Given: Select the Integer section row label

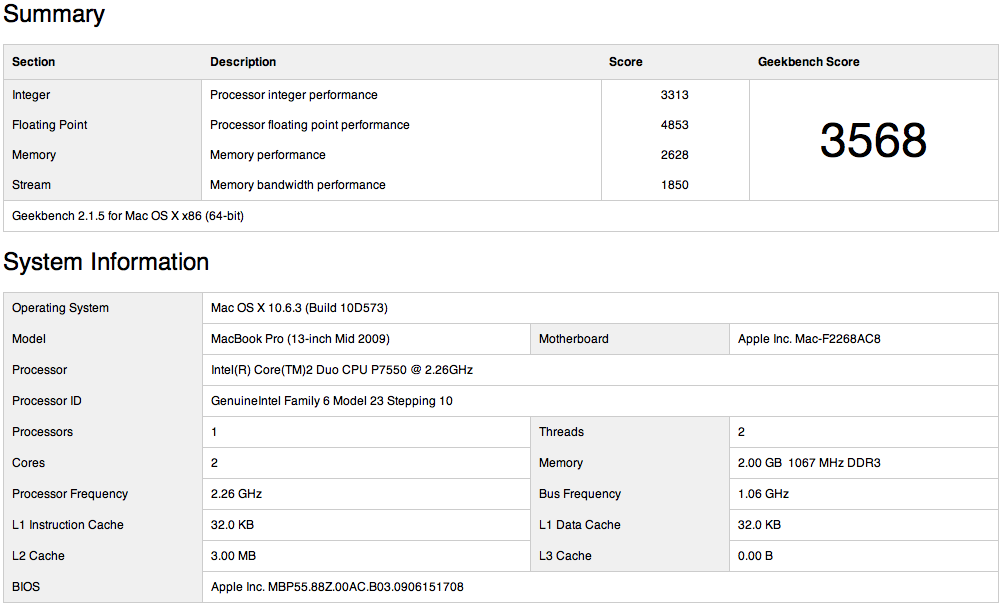Looking at the screenshot, I should [31, 95].
